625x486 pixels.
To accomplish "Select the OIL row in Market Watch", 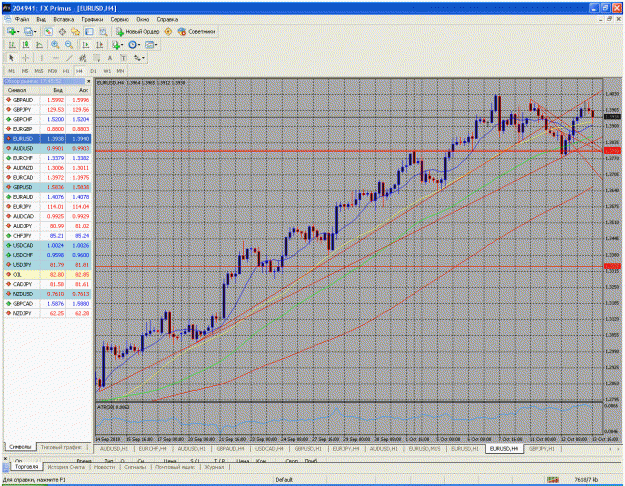I will click(x=47, y=274).
